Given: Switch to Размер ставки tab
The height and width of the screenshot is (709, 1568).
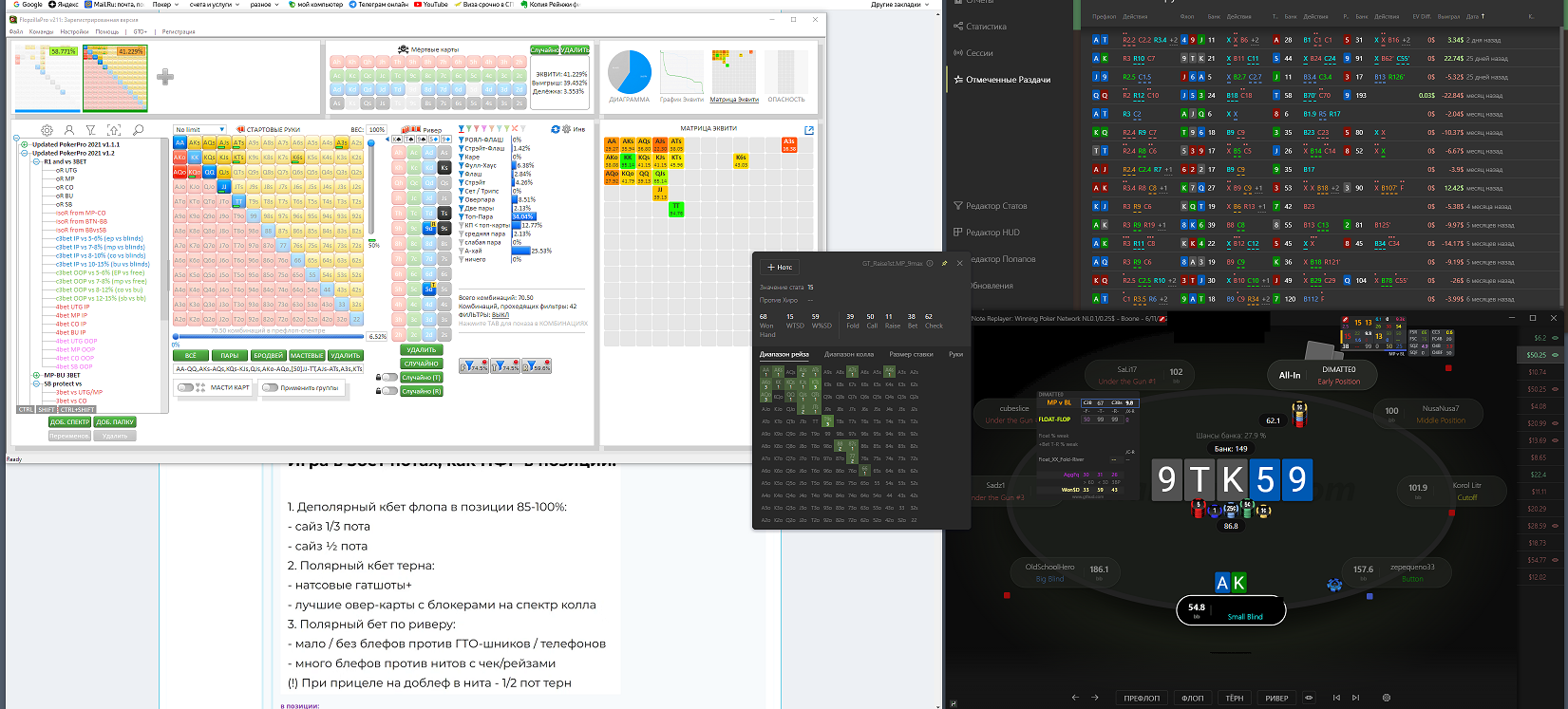Looking at the screenshot, I should (911, 354).
